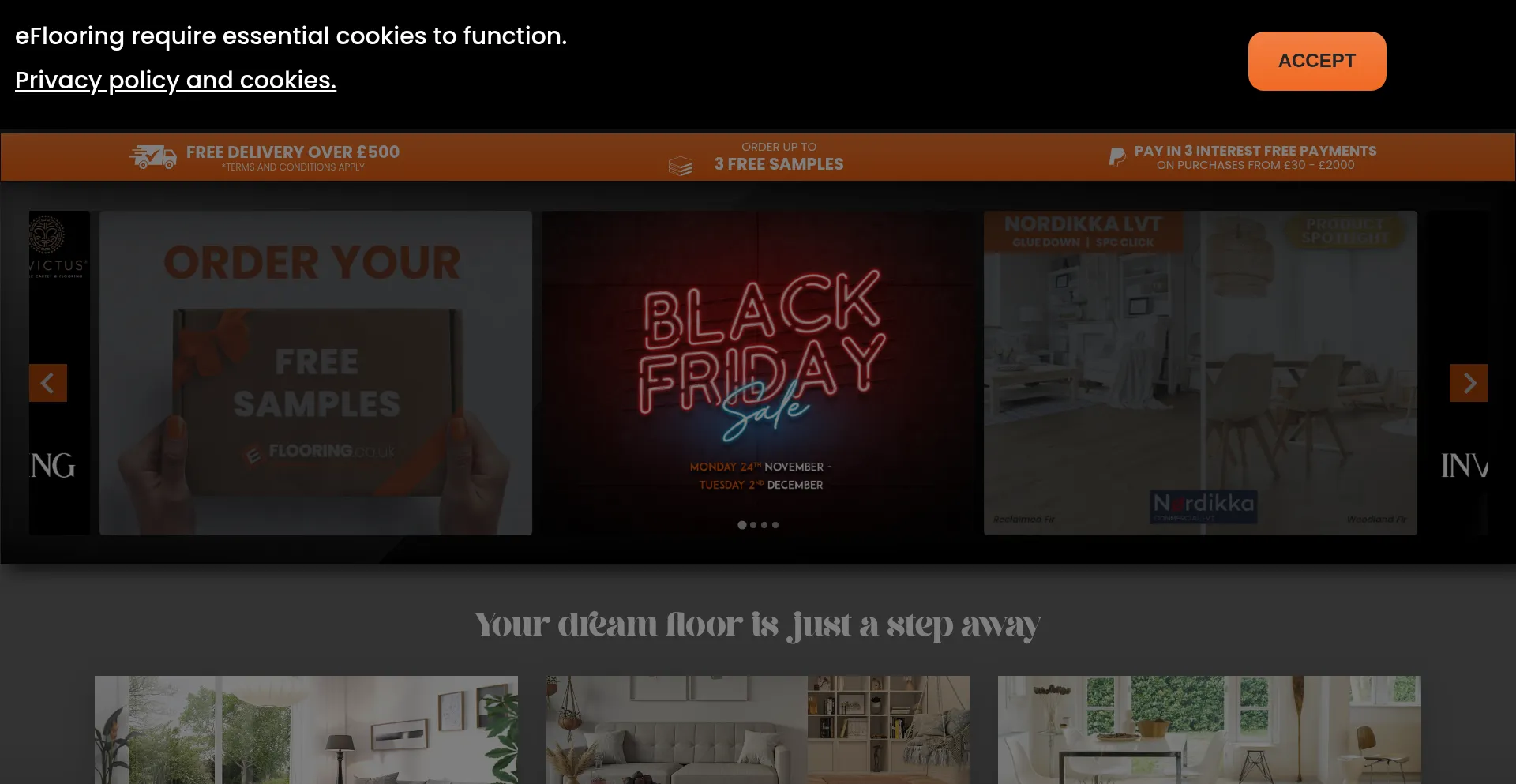Go to the previous carousel slide

click(48, 383)
